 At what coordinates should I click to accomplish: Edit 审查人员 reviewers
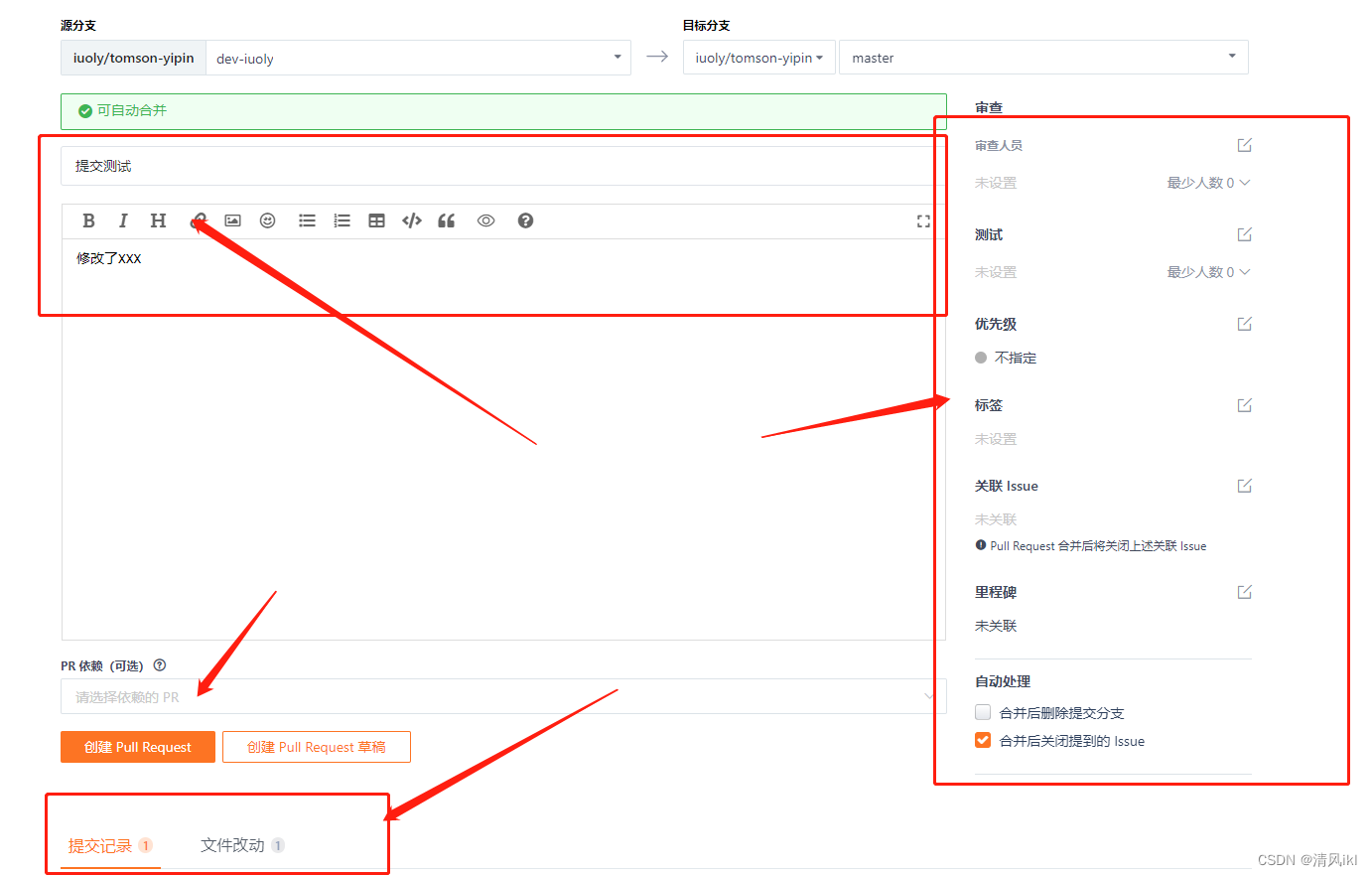(x=1245, y=145)
